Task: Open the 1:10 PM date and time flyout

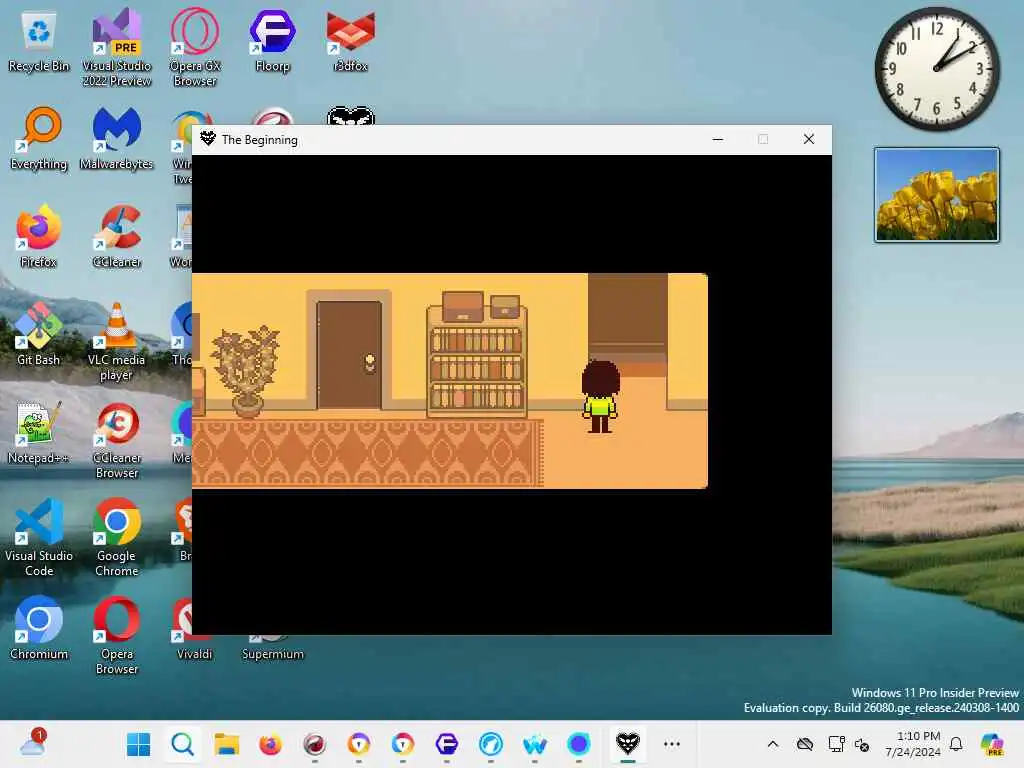Action: (913, 744)
